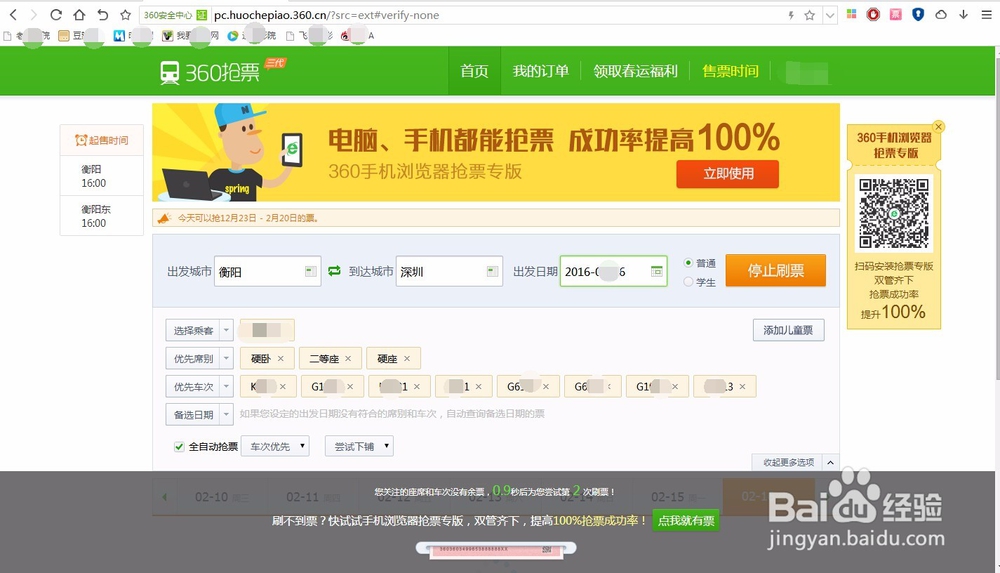
Task: Open the 尝试下铺 dropdown
Action: pos(359,446)
